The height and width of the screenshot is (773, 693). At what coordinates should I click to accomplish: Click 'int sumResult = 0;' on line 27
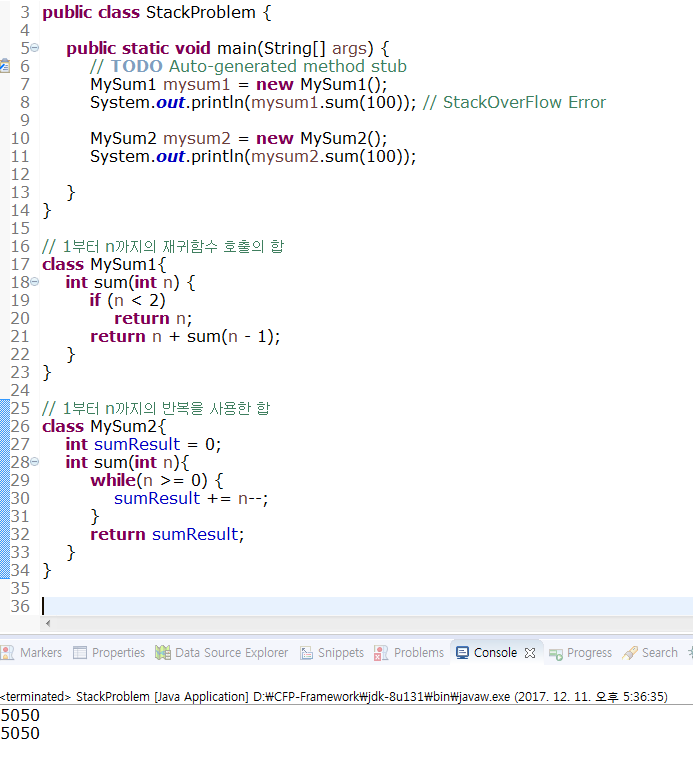pyautogui.click(x=143, y=444)
